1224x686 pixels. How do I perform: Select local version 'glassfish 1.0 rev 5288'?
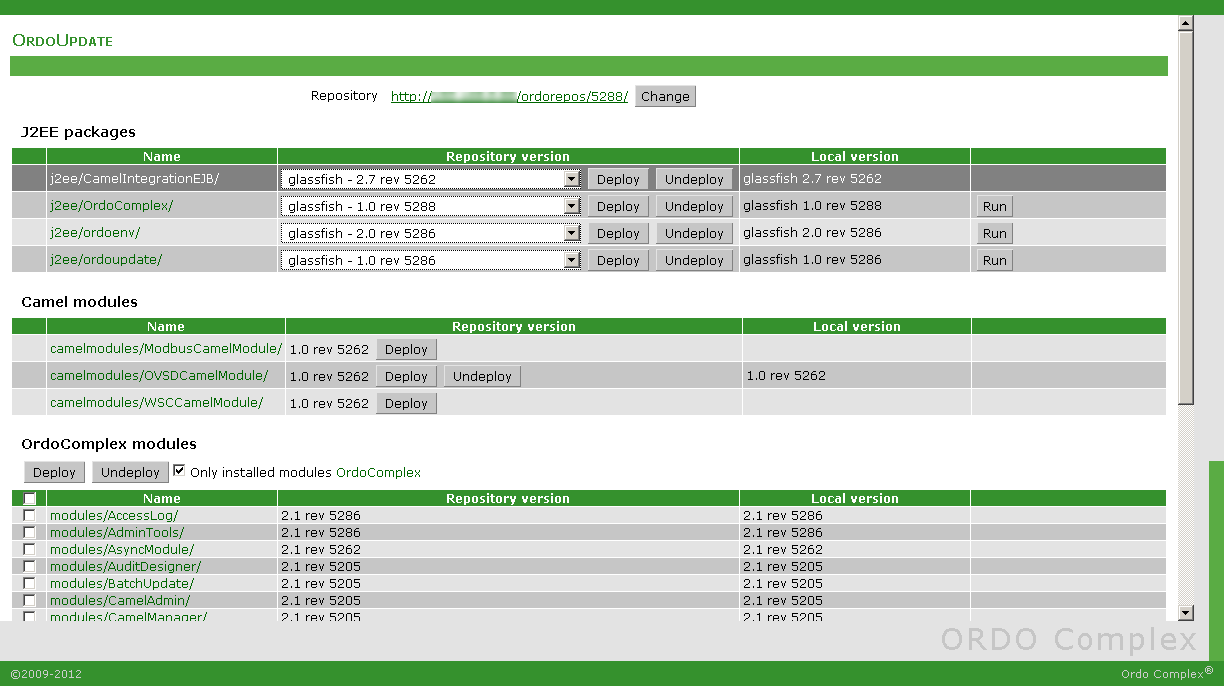(x=812, y=205)
